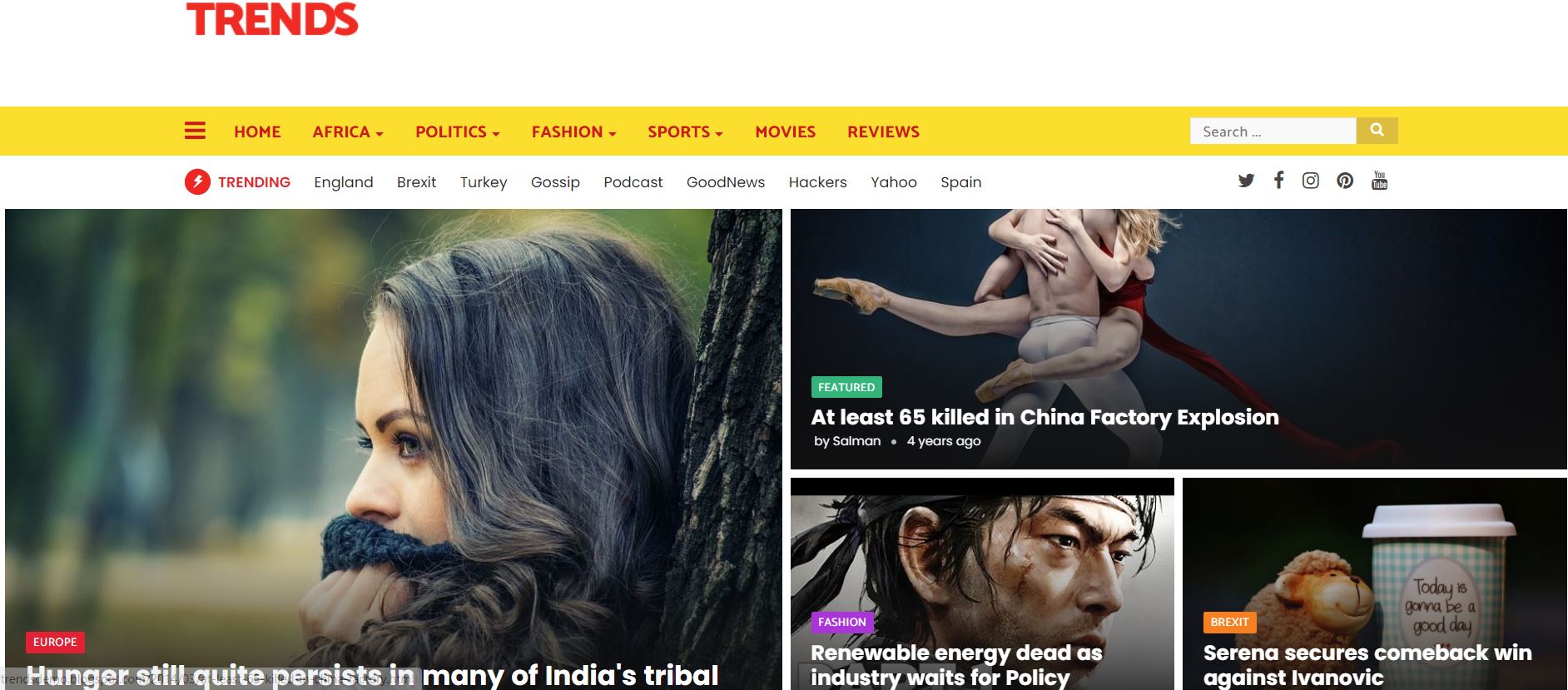Click the search magnifier button
The image size is (1568, 690).
(1377, 131)
